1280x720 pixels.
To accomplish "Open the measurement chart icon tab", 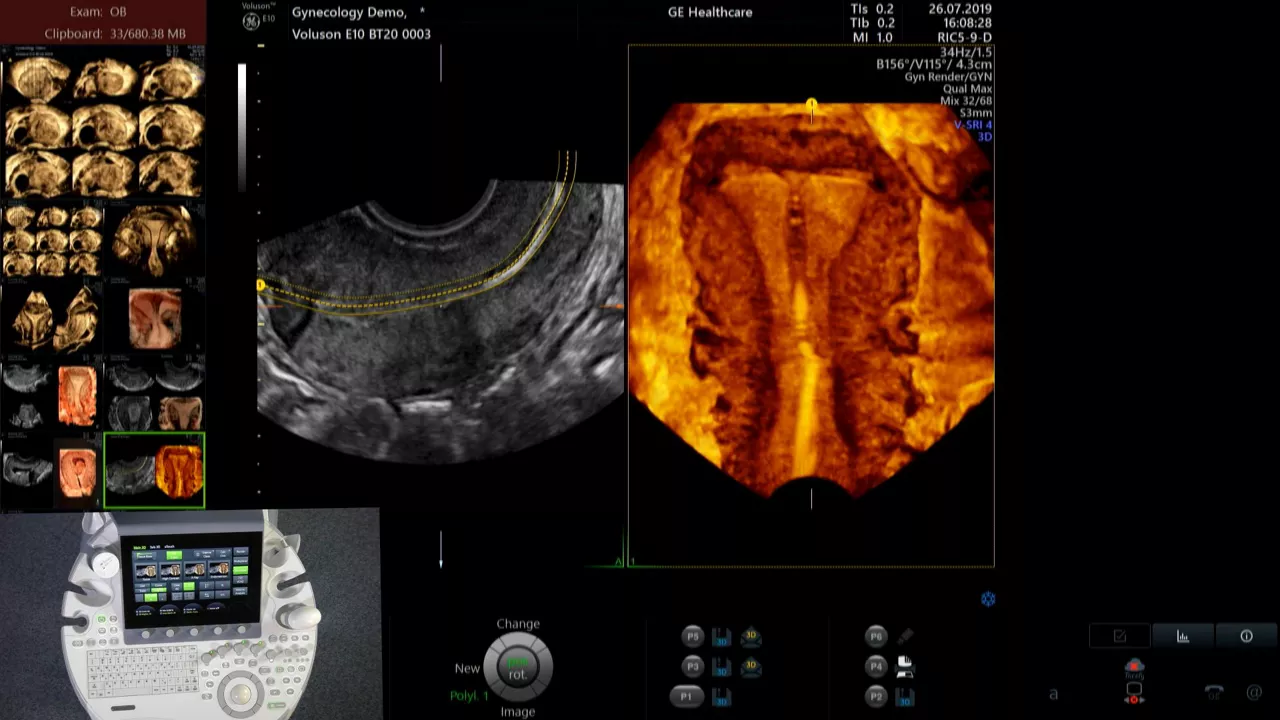I will (1183, 636).
